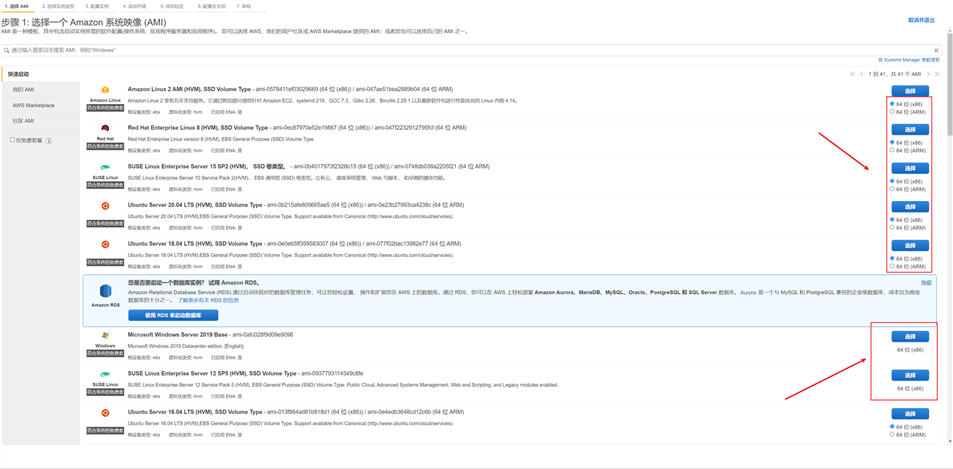
Task: Open 我的 AMI in the sidebar
Action: (x=40, y=90)
